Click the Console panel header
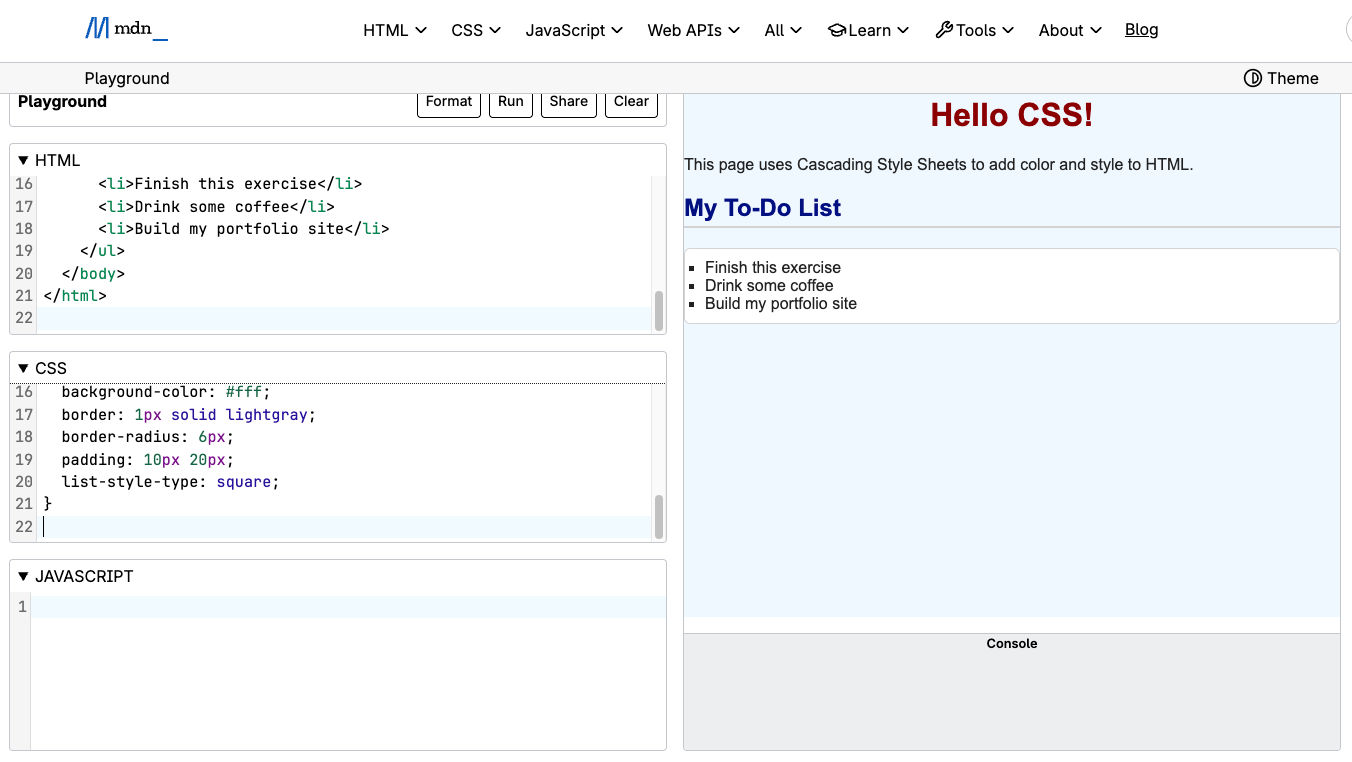This screenshot has height=762, width=1352. point(1012,644)
